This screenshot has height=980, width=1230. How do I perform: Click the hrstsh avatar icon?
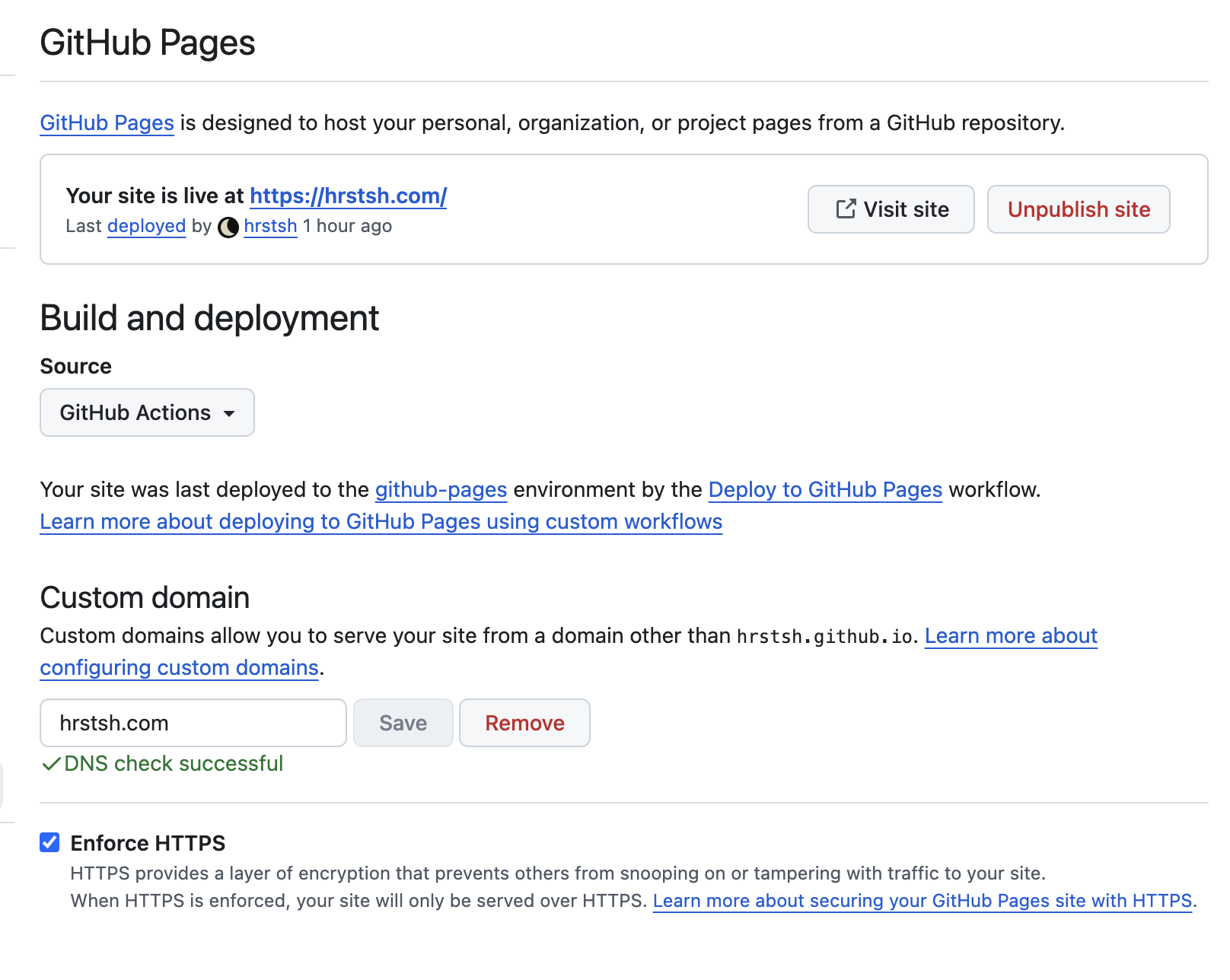(x=229, y=226)
